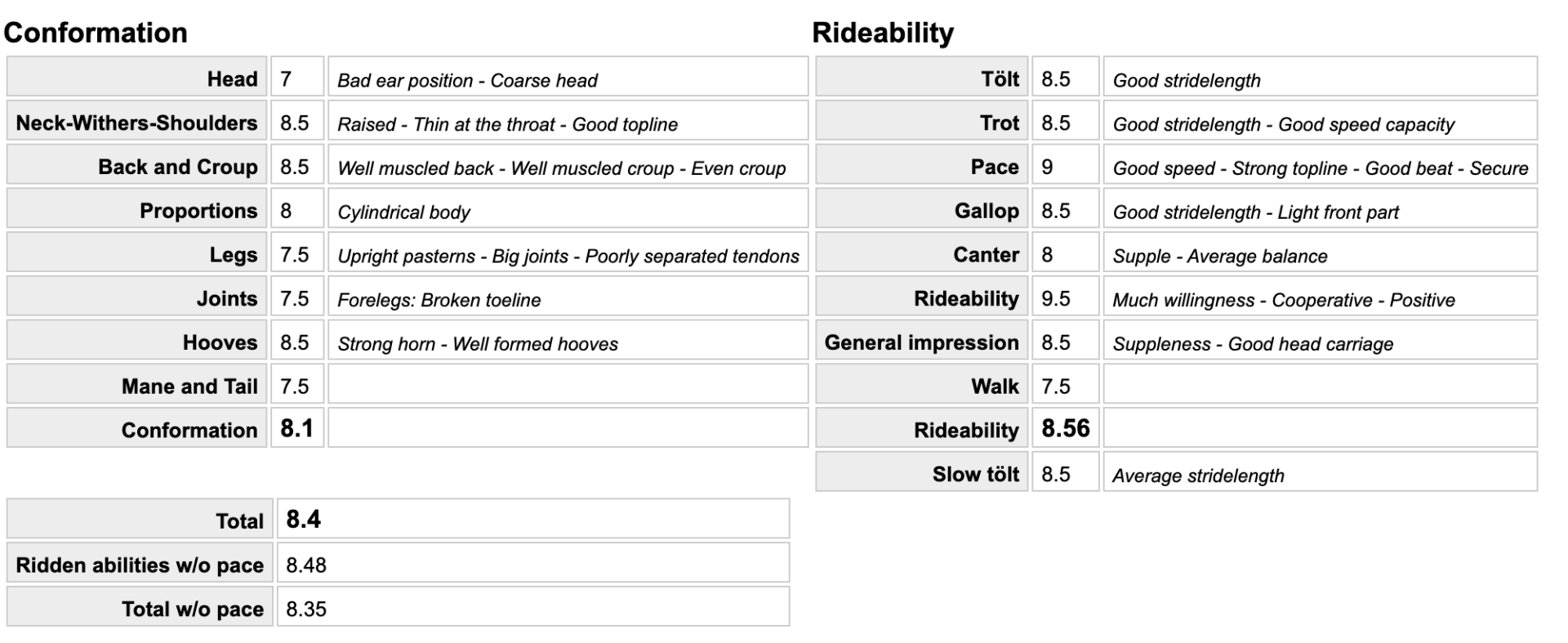Select the Hooves row label

pos(220,342)
